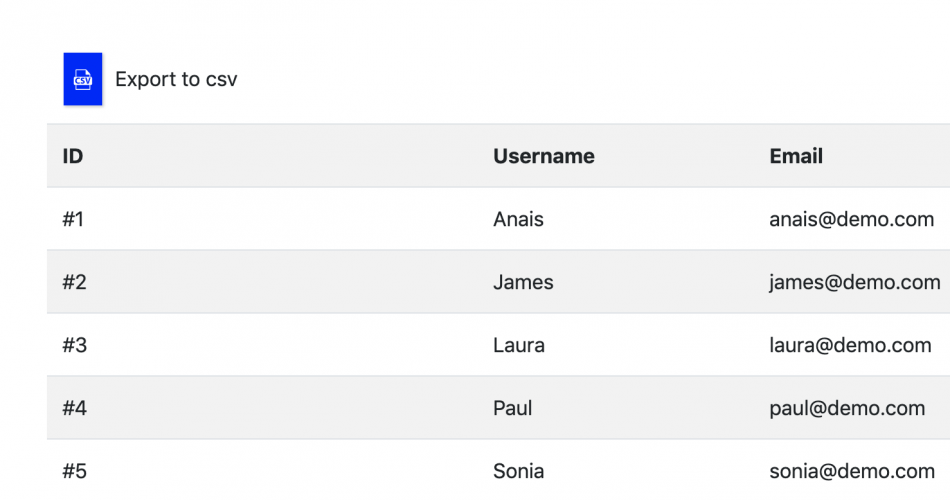
Task: Select row ID #5
Action: click(x=74, y=471)
